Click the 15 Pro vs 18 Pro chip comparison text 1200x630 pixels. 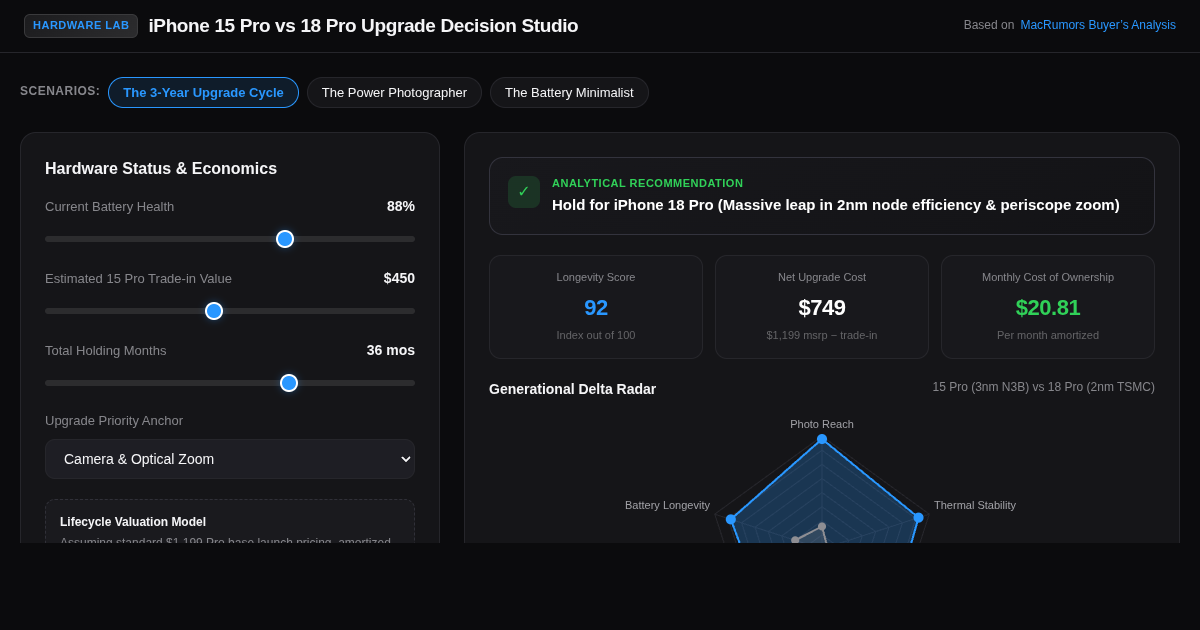(x=1044, y=387)
